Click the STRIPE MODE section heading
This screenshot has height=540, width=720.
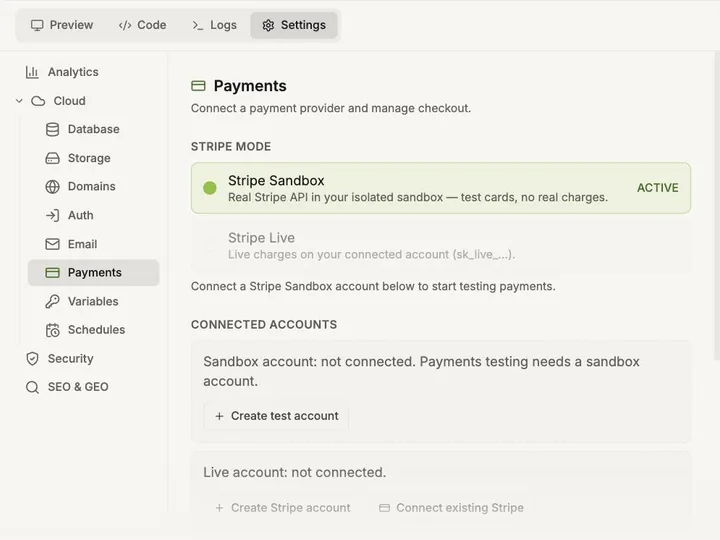231,146
